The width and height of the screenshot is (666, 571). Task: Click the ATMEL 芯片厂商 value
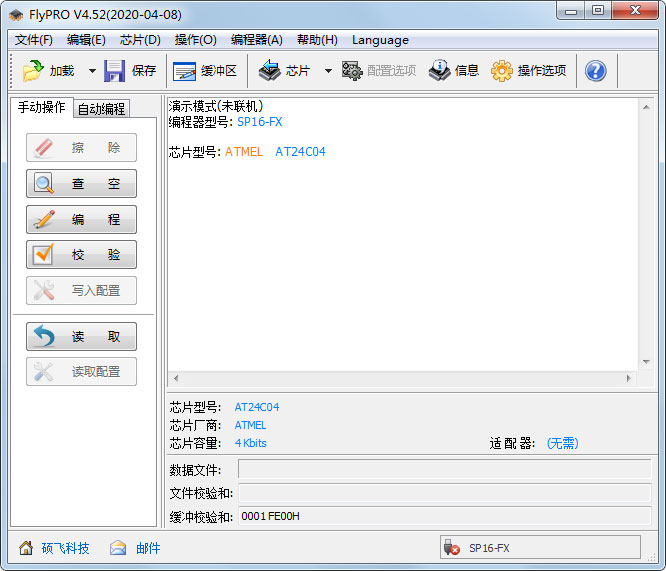click(251, 425)
